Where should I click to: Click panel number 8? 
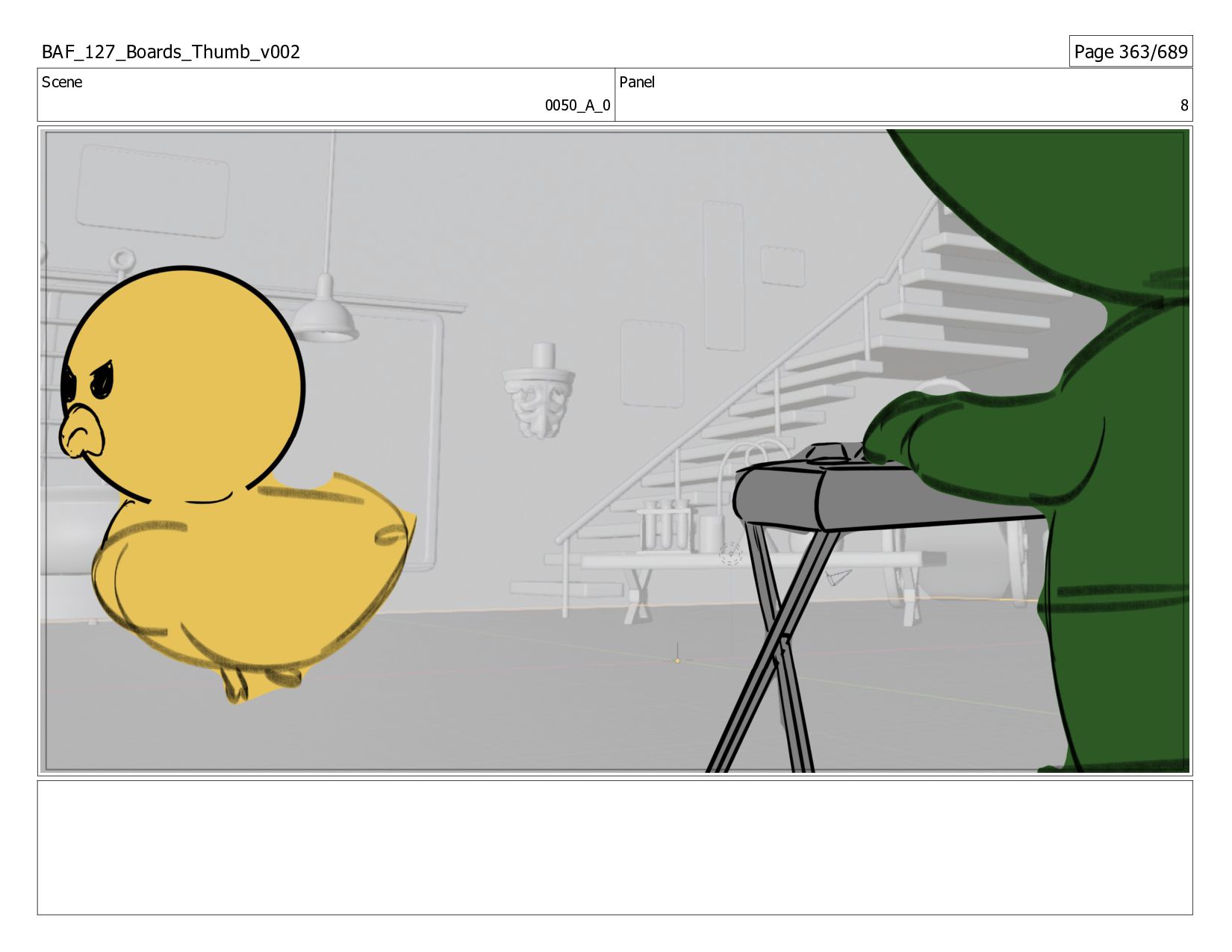coord(1183,105)
